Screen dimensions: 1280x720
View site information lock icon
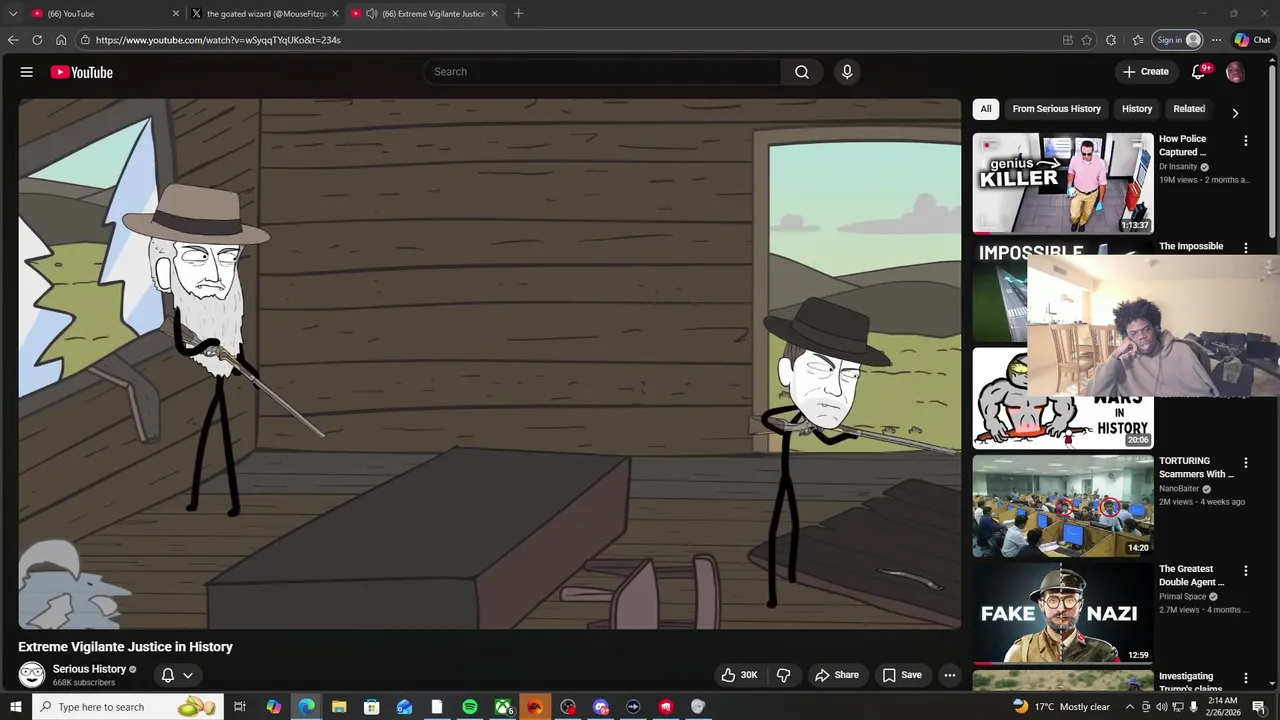tap(86, 40)
